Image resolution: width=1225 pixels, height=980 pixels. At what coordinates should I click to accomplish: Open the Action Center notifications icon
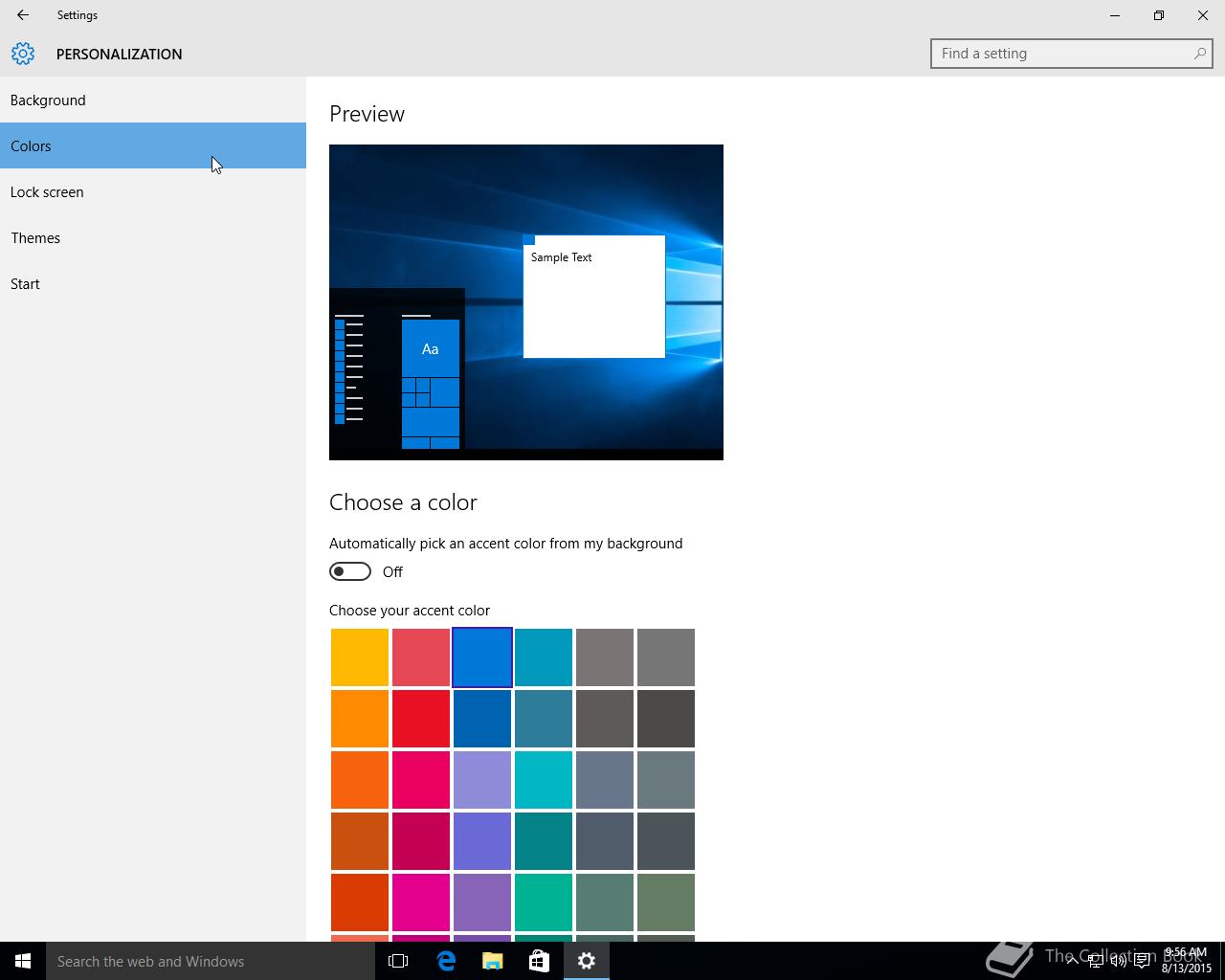(x=1142, y=961)
